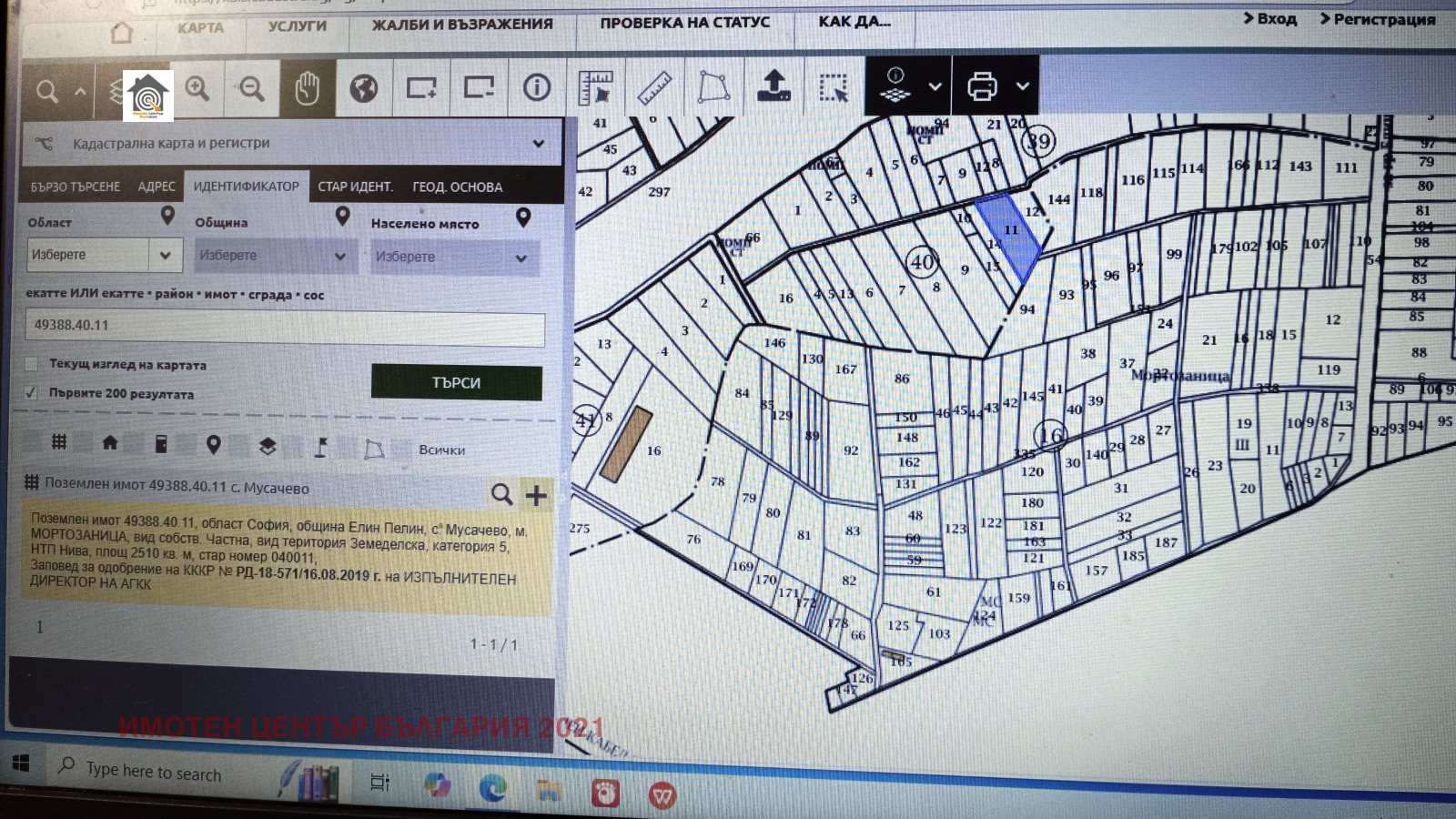Toggle the building house filter icon
Screen dimensions: 1456x819
coord(110,443)
